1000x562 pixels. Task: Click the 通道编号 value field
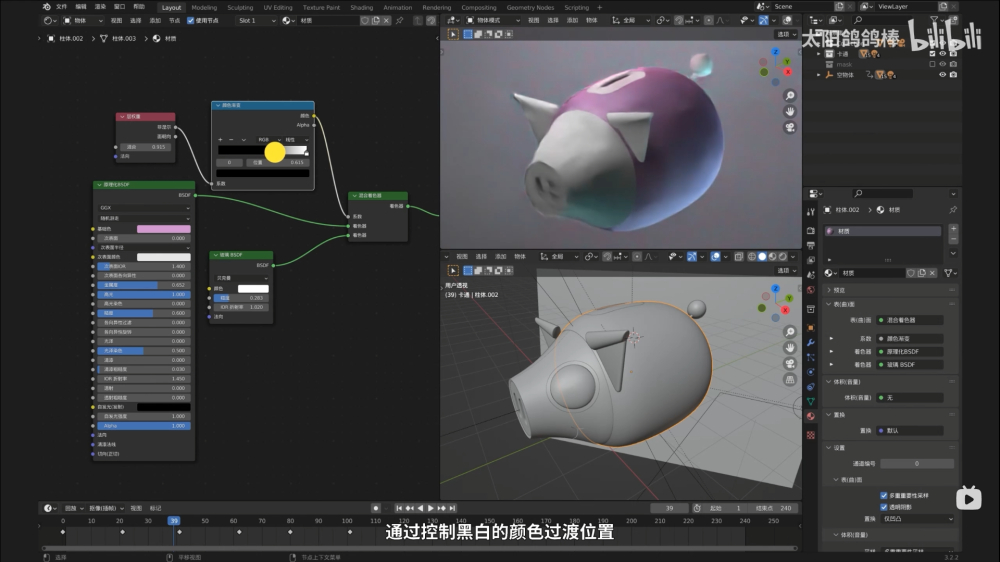click(x=917, y=464)
